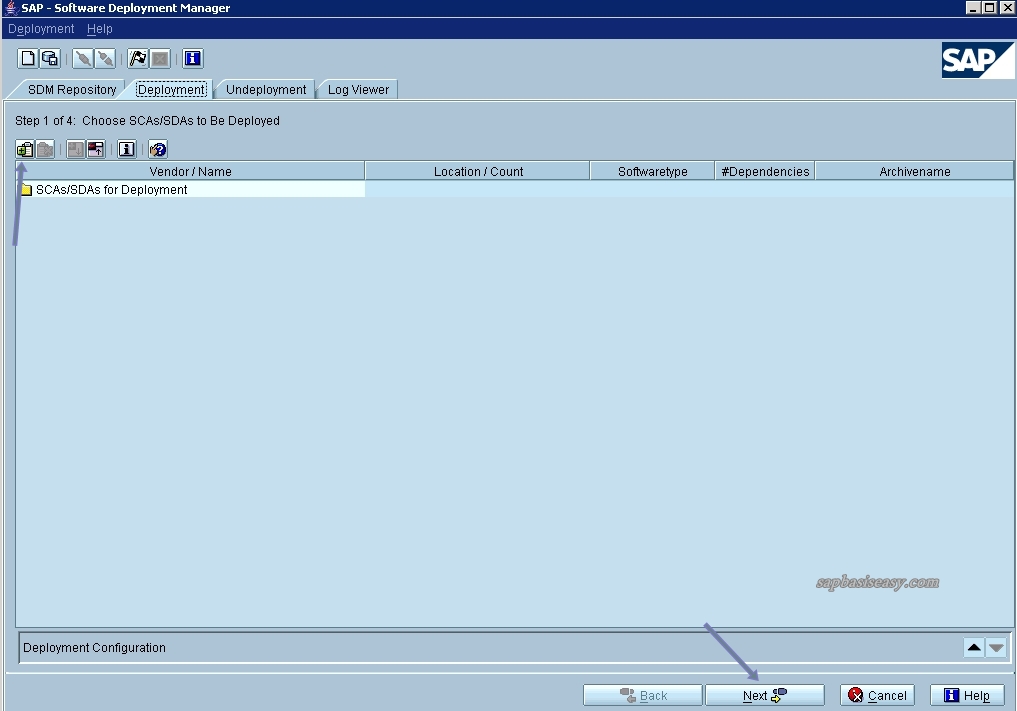Switch to the Log Viewer tab
1017x711 pixels.
point(356,89)
